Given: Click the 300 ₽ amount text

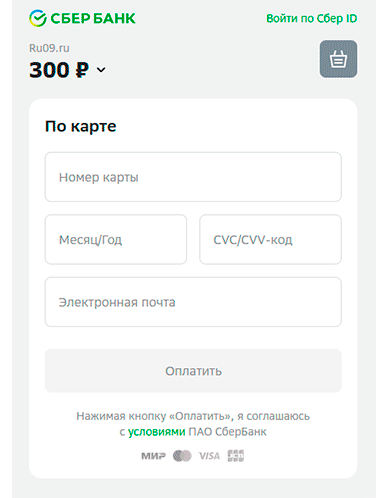Looking at the screenshot, I should pyautogui.click(x=59, y=70).
